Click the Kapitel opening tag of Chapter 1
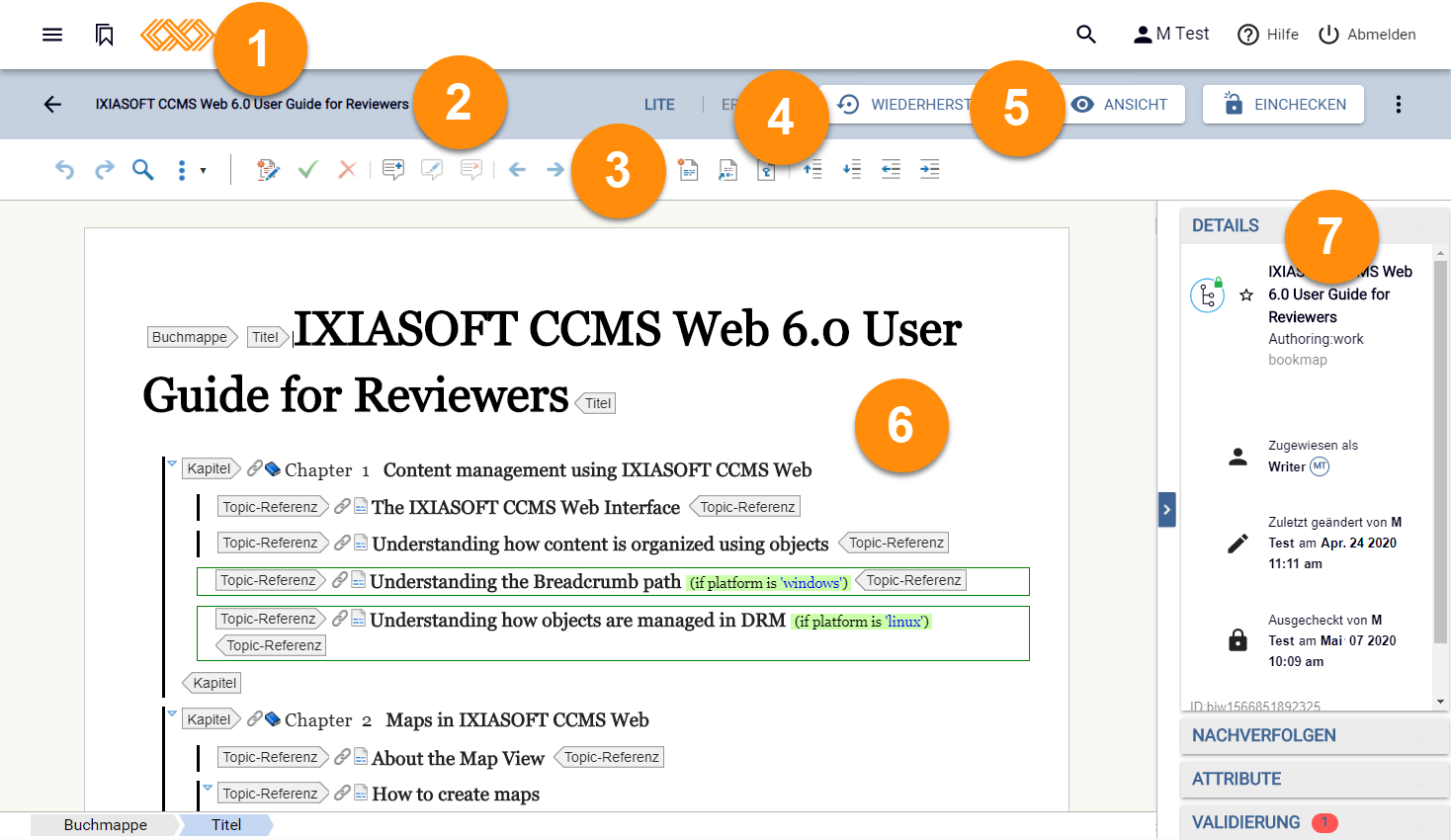This screenshot has width=1451, height=840. pos(212,468)
